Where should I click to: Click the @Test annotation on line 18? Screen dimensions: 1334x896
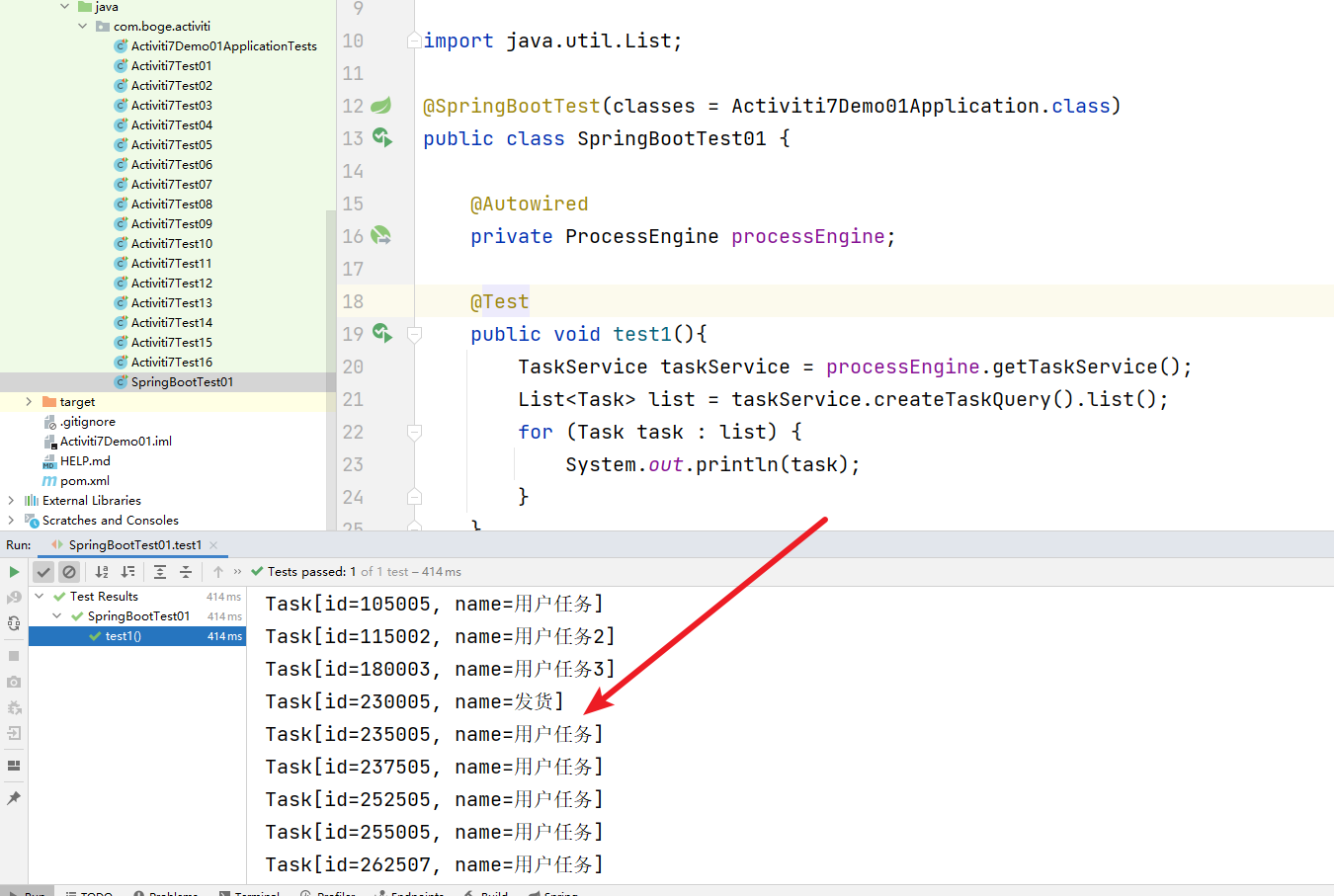tap(499, 301)
